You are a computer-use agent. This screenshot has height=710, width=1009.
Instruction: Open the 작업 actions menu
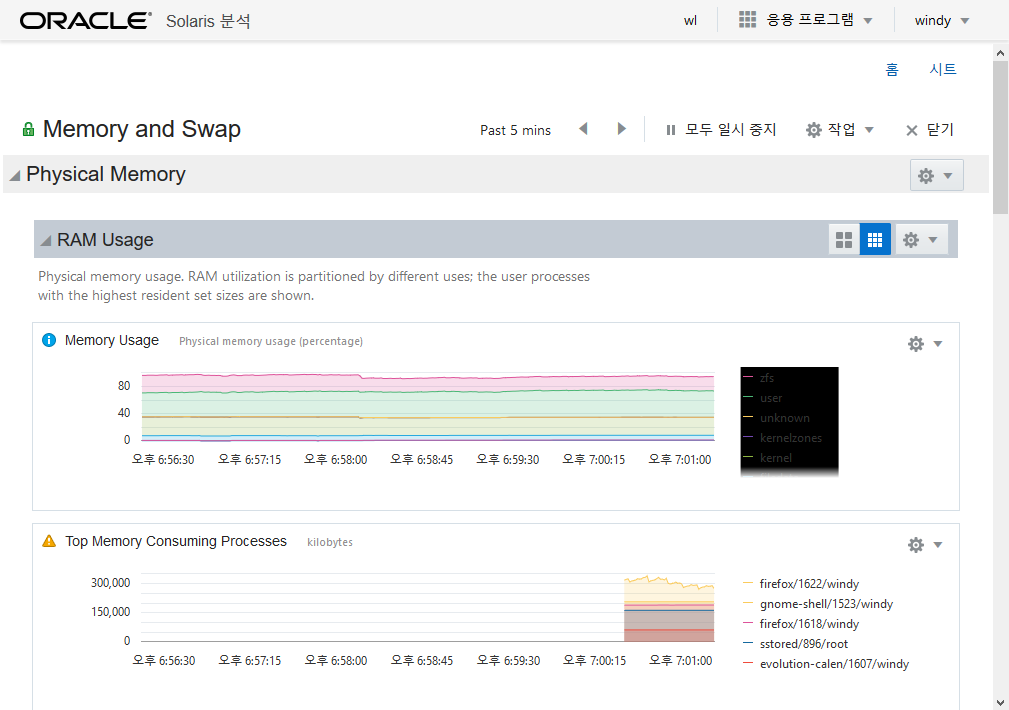840,130
